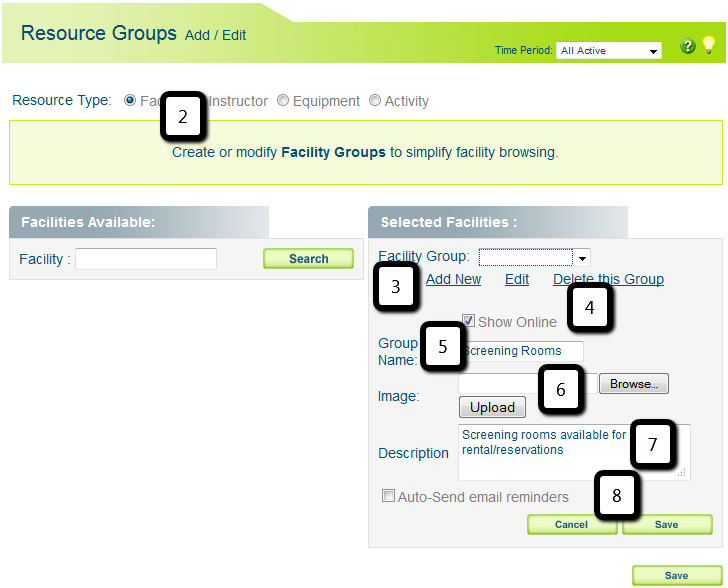Click the bottom page Save button
The image size is (728, 588).
[676, 576]
